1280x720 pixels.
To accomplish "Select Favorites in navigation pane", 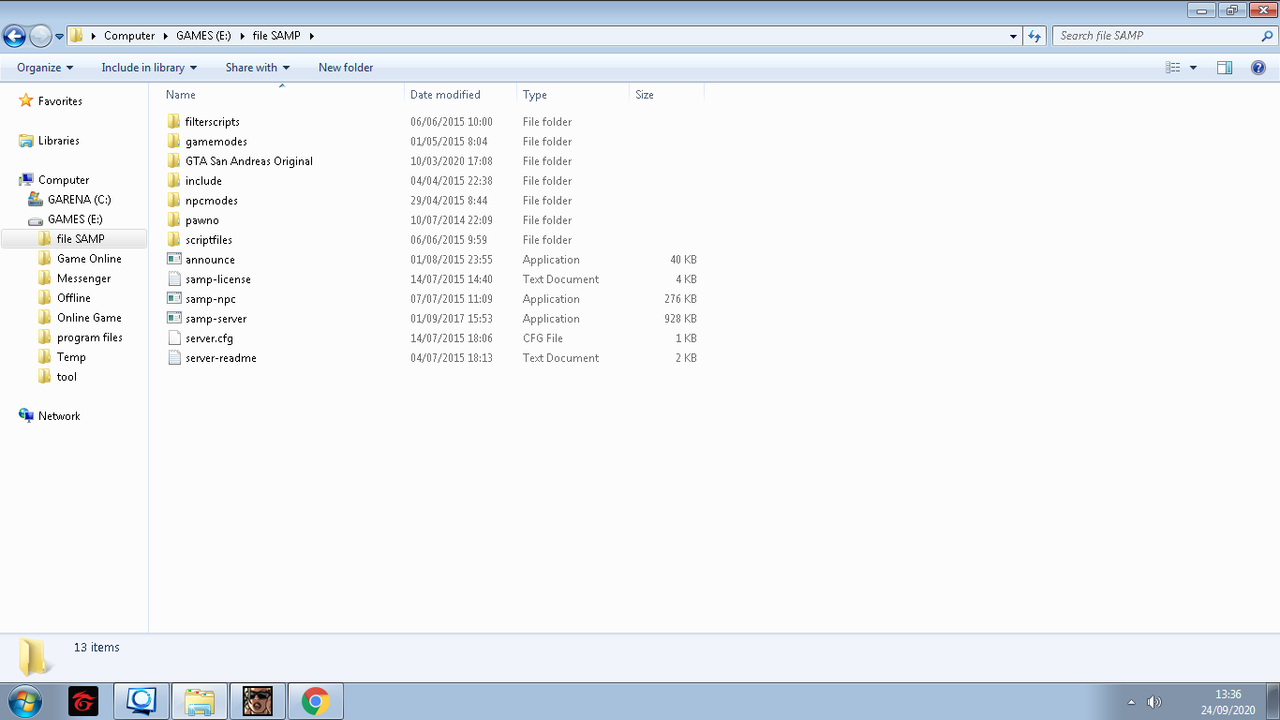I will tap(60, 101).
